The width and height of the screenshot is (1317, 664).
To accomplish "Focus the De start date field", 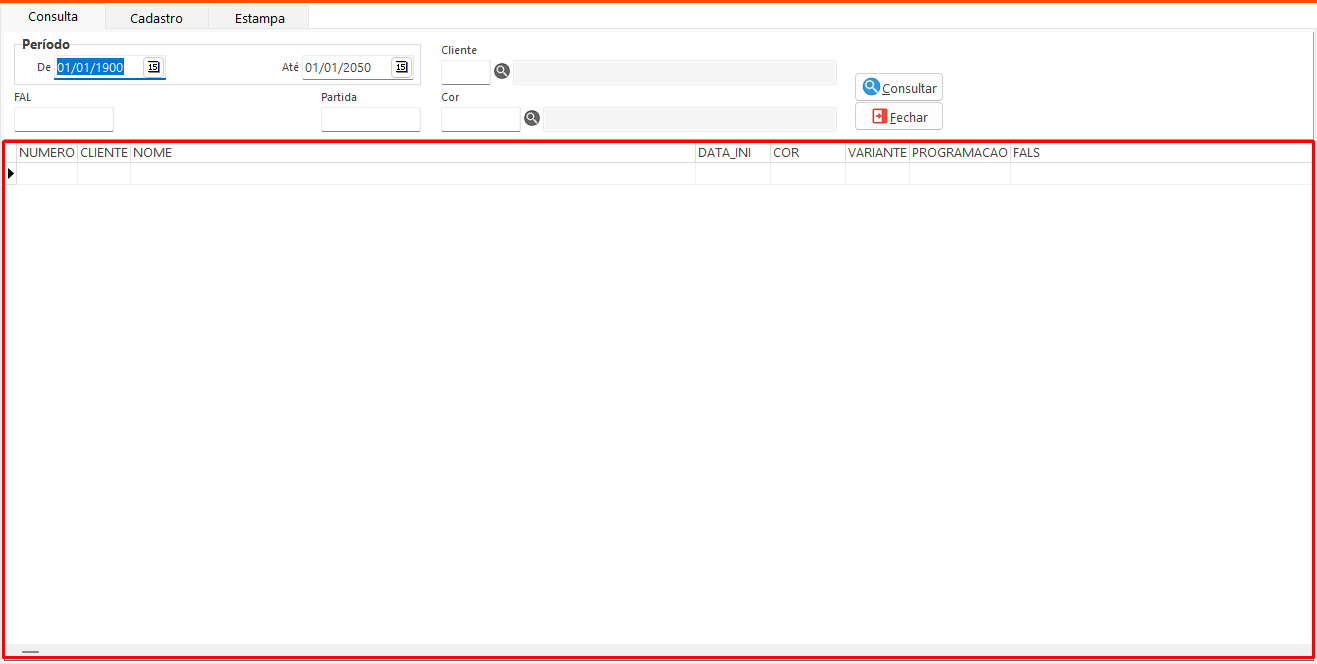I will (98, 68).
